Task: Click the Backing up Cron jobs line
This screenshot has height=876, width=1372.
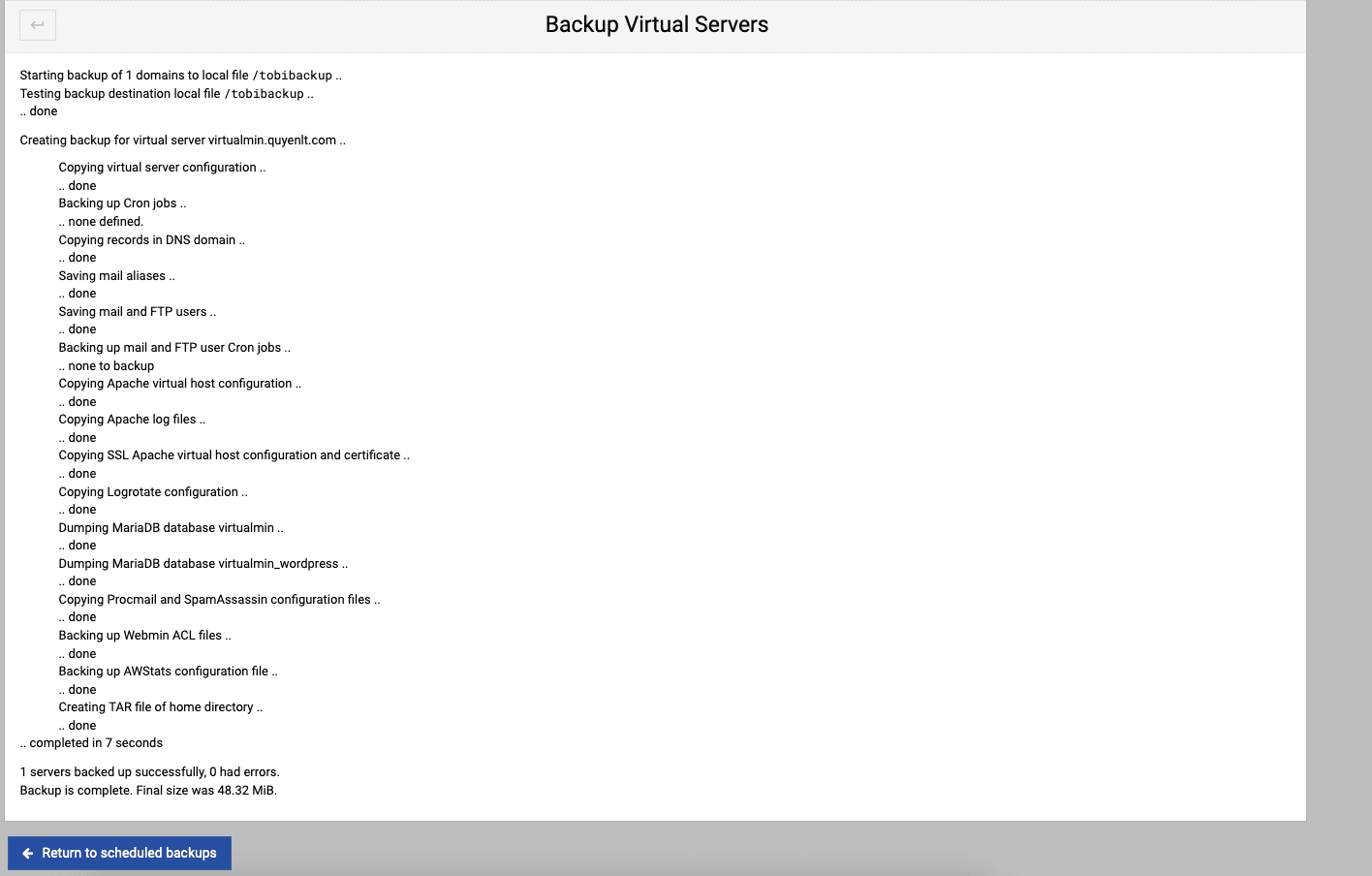Action: click(122, 203)
